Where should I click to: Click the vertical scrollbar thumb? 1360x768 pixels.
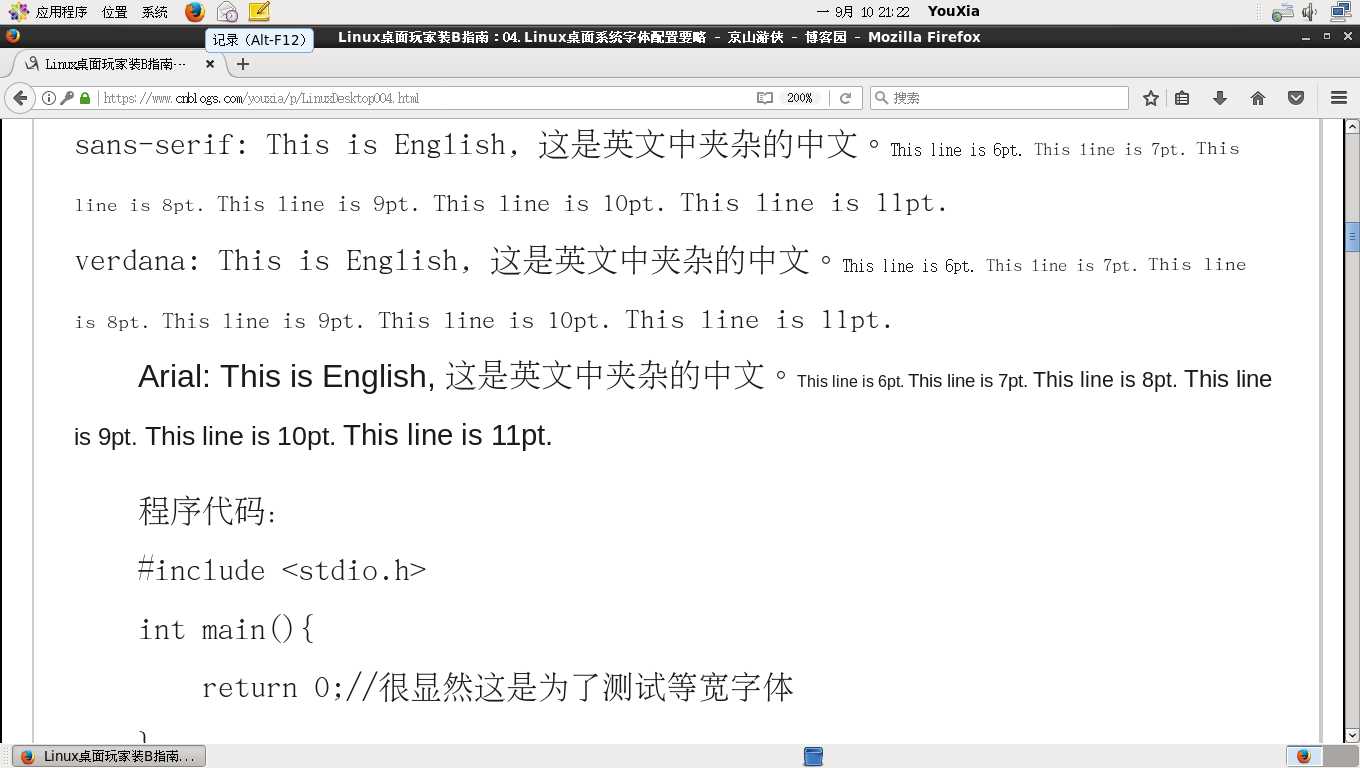1352,237
